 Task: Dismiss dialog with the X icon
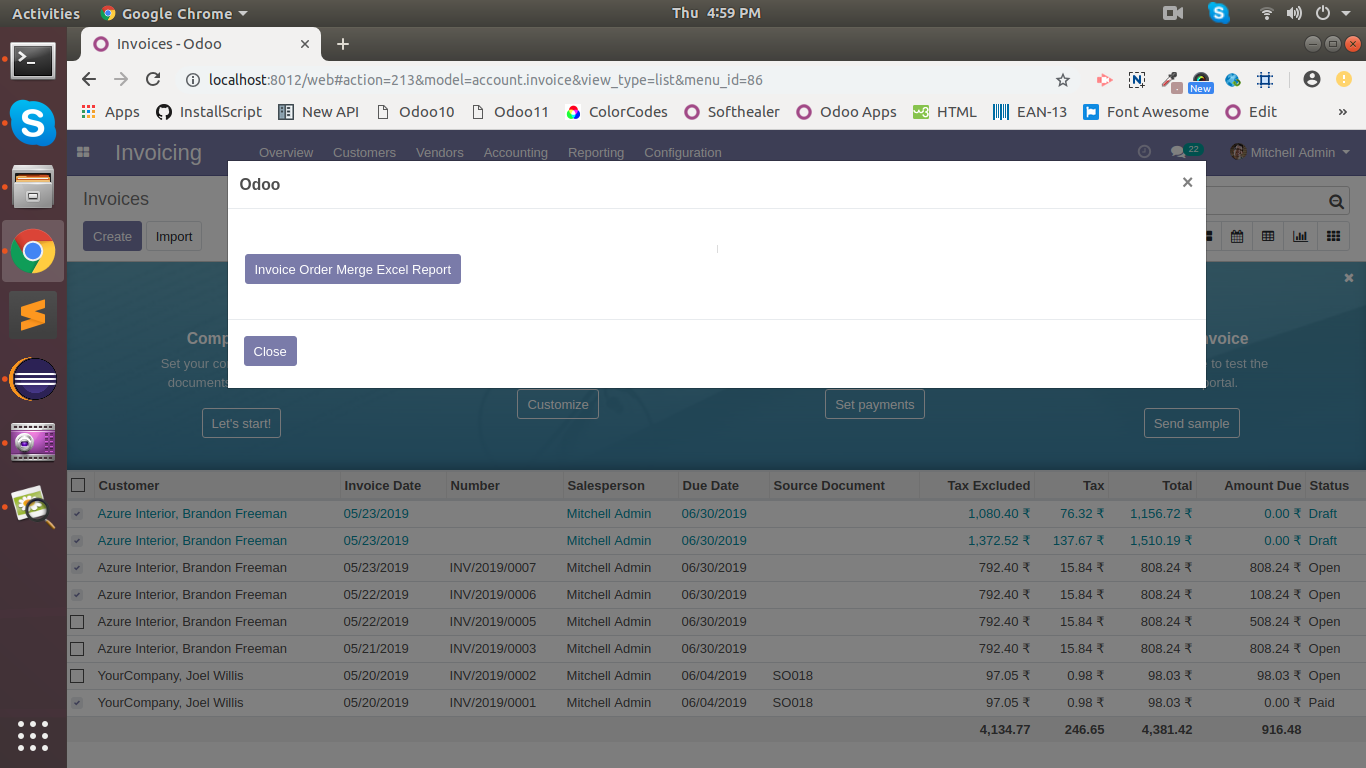coord(1187,182)
